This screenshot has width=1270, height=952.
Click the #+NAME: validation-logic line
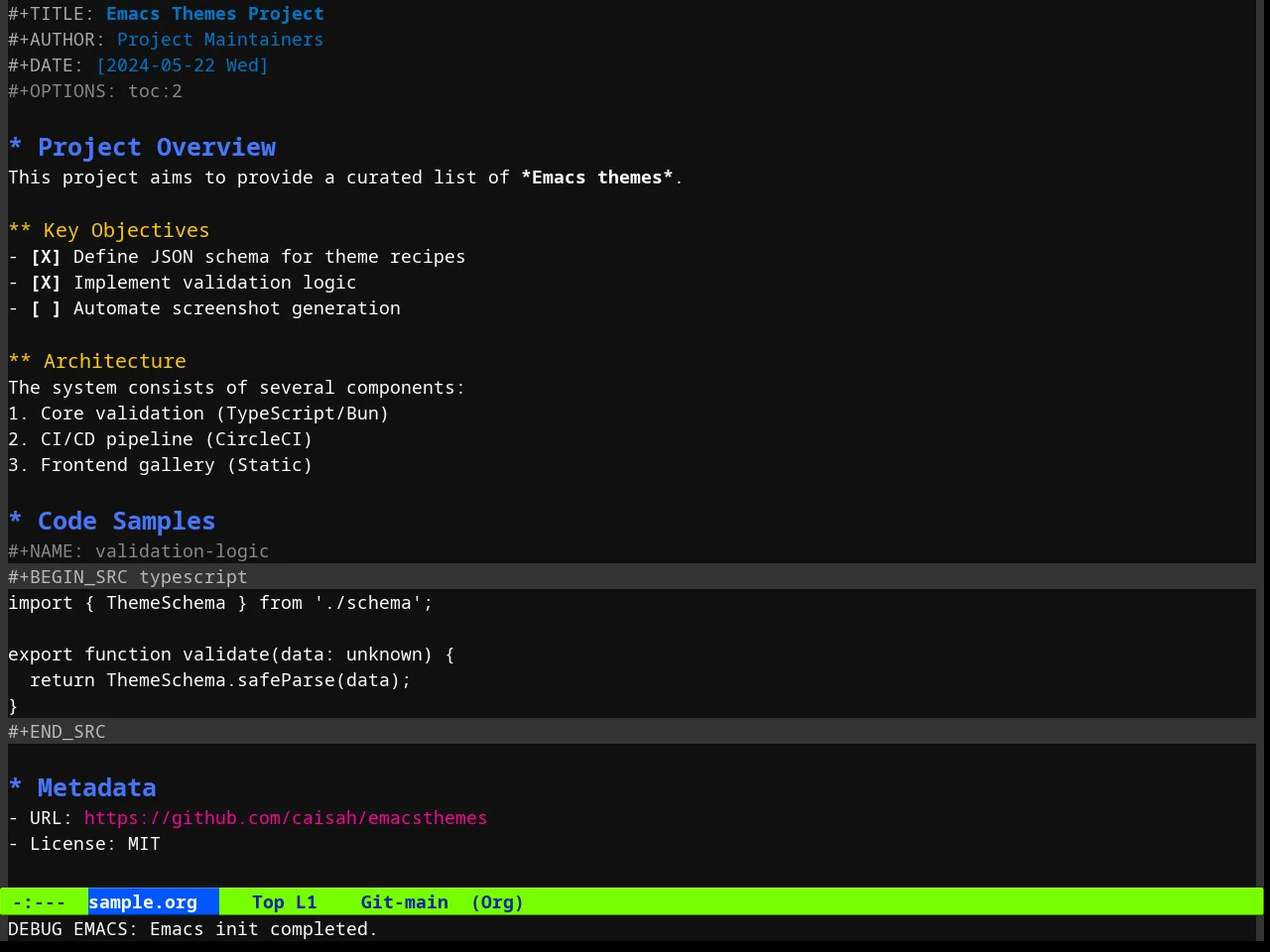(139, 551)
